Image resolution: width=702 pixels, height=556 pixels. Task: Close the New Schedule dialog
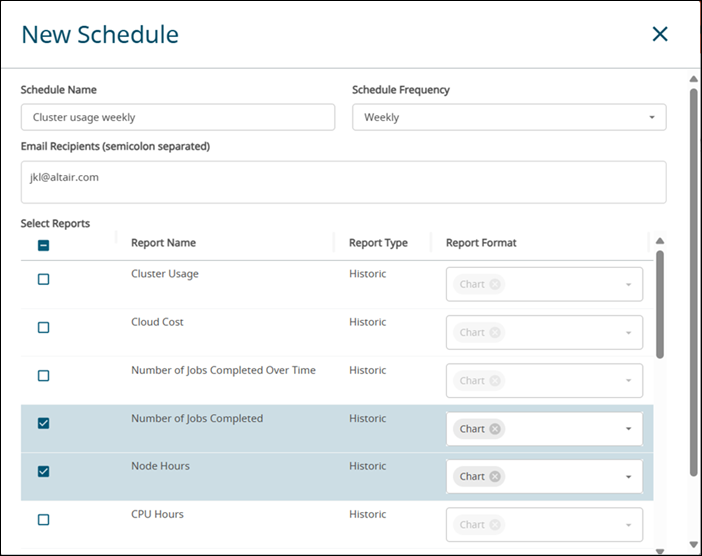pyautogui.click(x=660, y=34)
